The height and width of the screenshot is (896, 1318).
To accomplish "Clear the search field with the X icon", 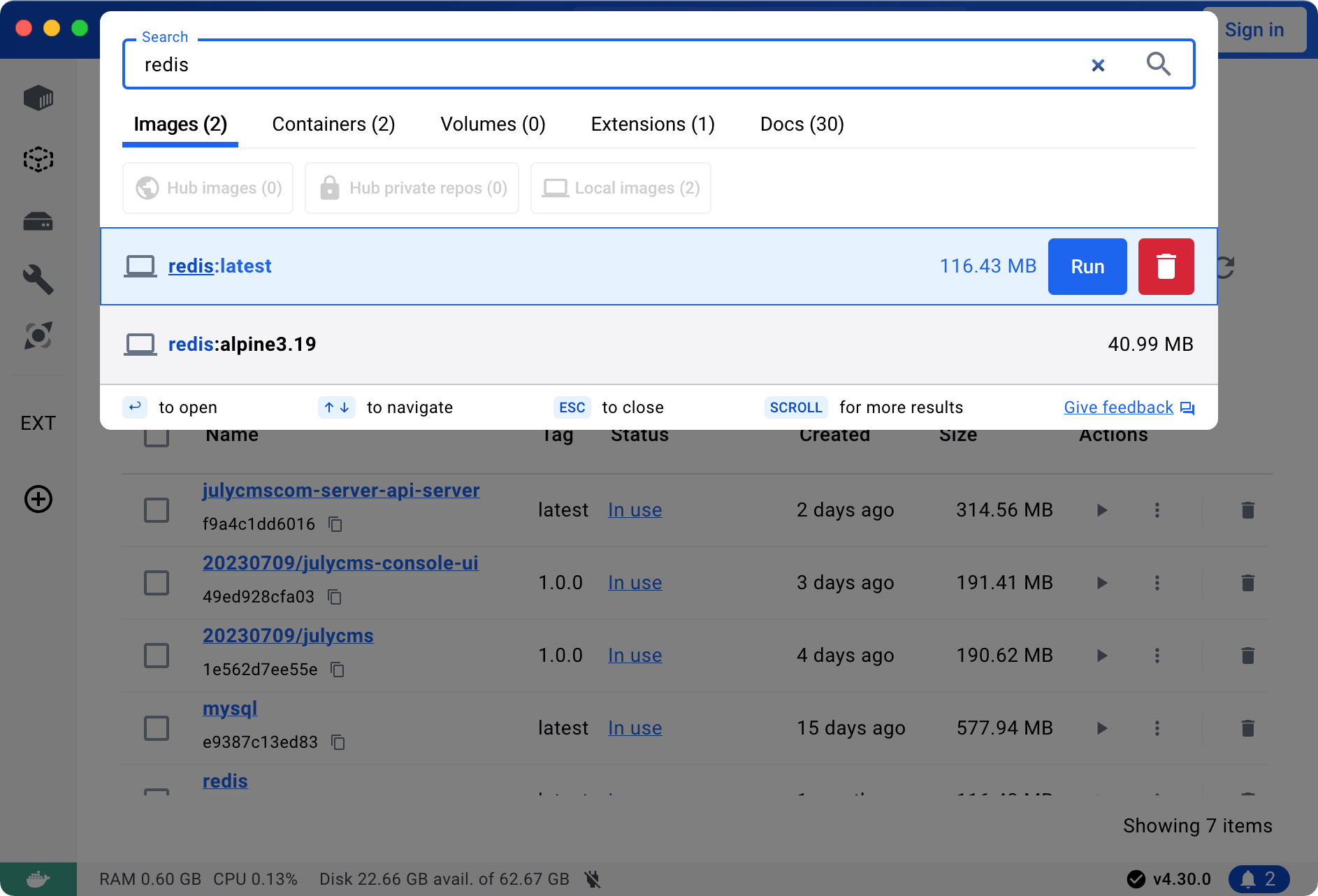I will click(x=1098, y=65).
